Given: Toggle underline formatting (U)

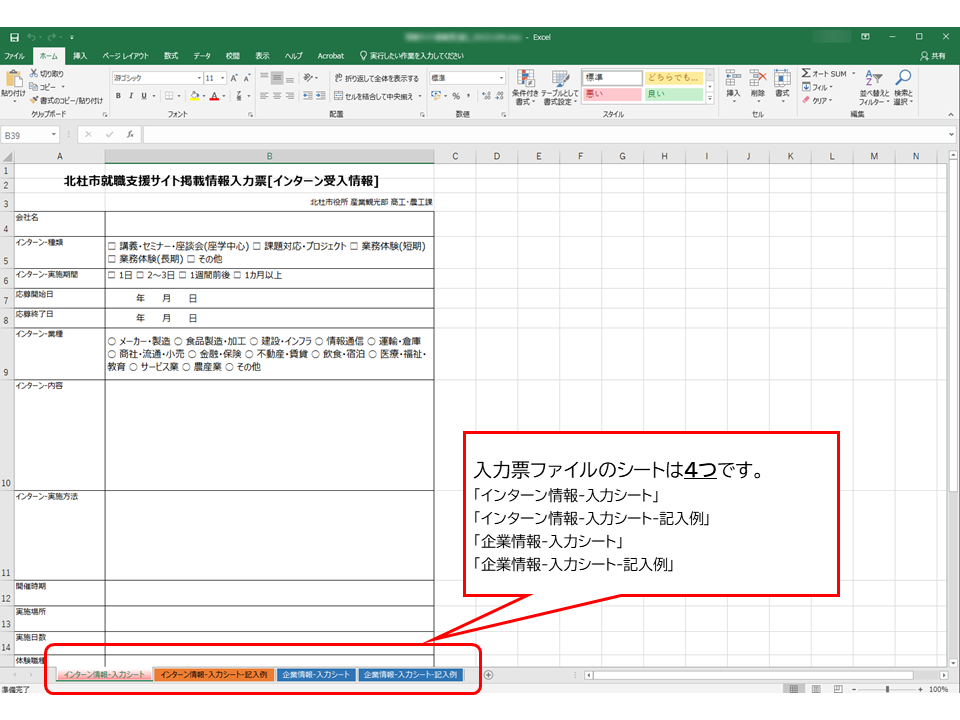Looking at the screenshot, I should pyautogui.click(x=144, y=96).
